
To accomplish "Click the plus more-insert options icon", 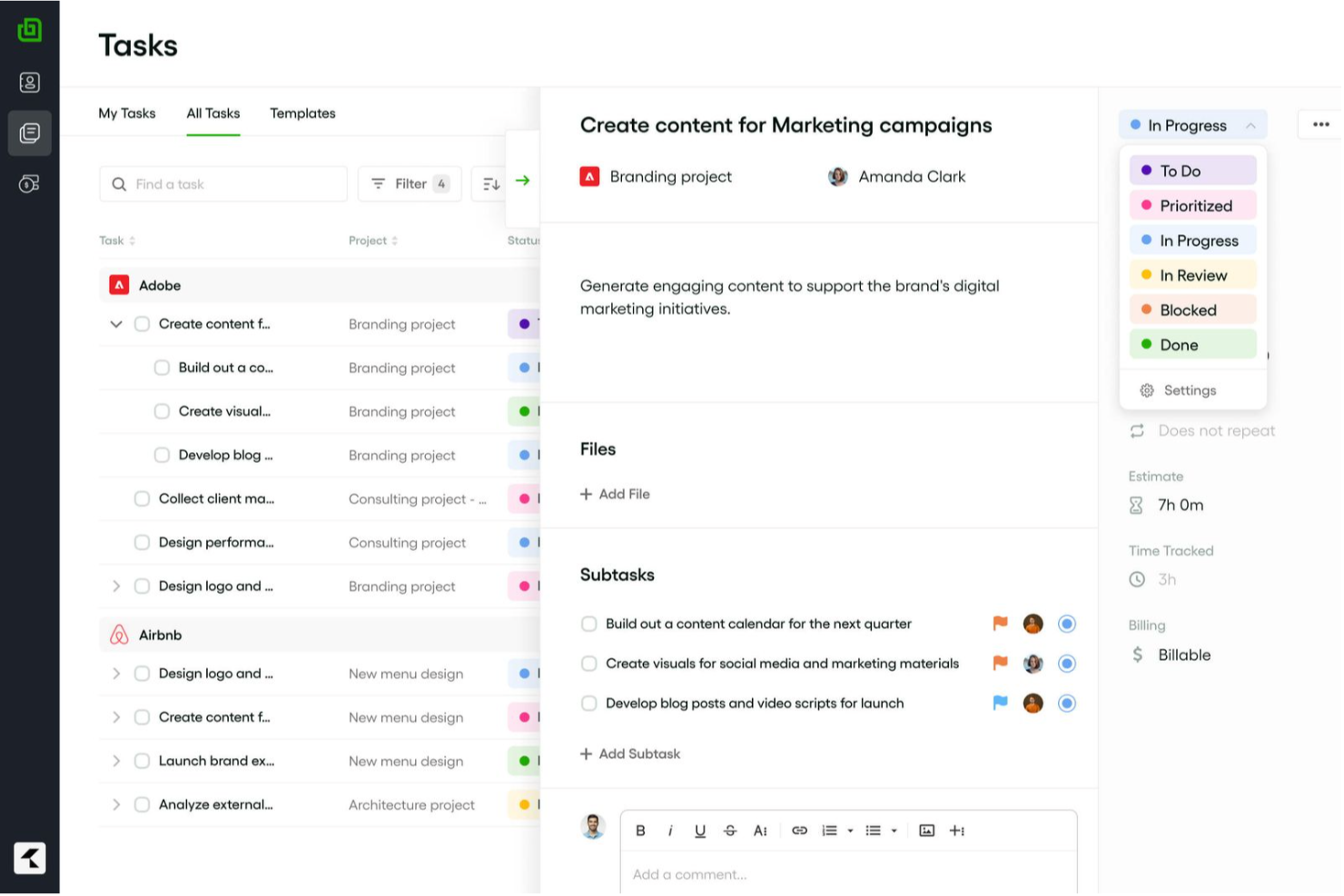I will [956, 831].
